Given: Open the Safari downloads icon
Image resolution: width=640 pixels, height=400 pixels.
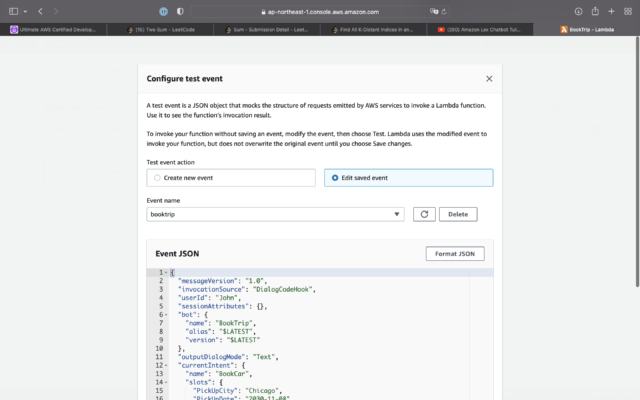Looking at the screenshot, I should 578,11.
